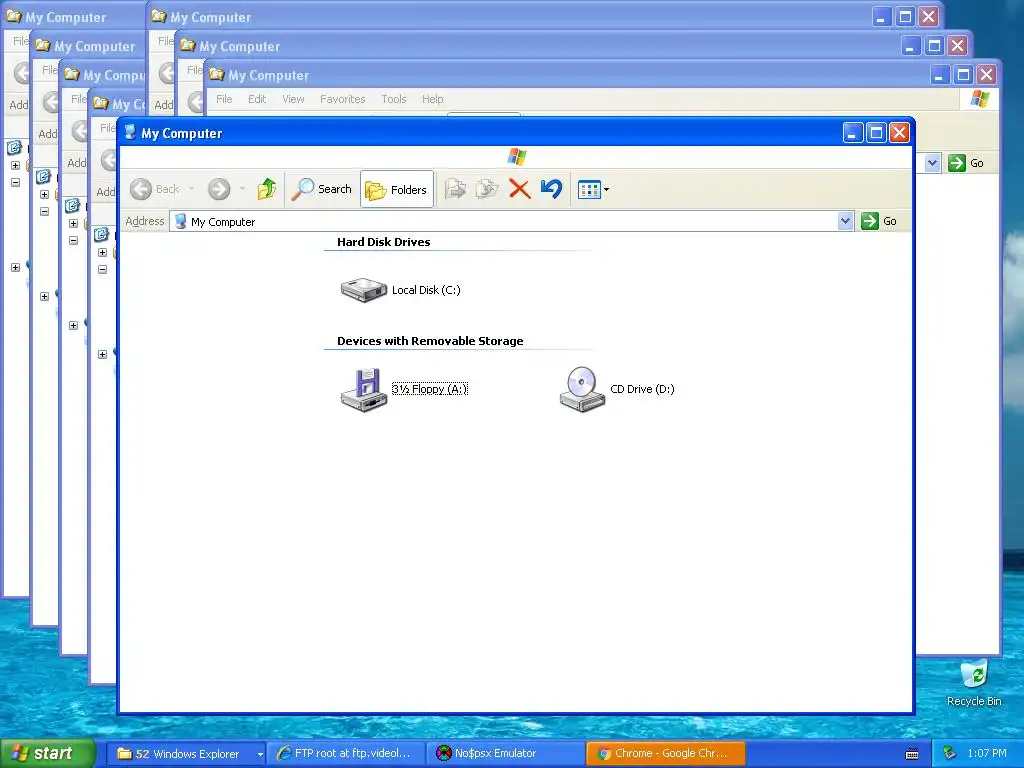Expand the address bar dropdown in front window
1024x768 pixels.
845,221
